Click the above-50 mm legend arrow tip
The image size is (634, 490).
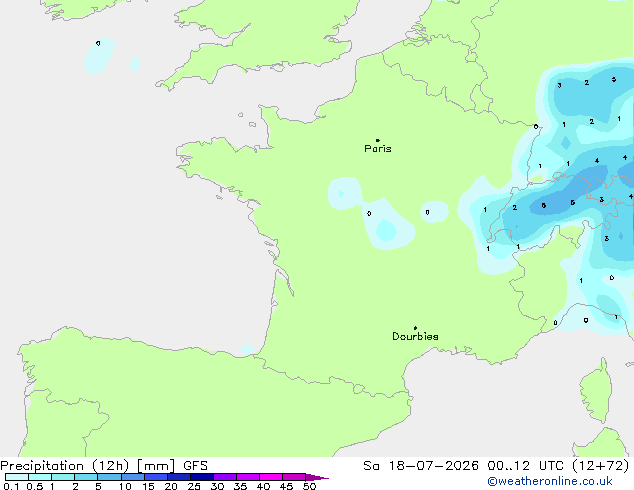[317, 477]
